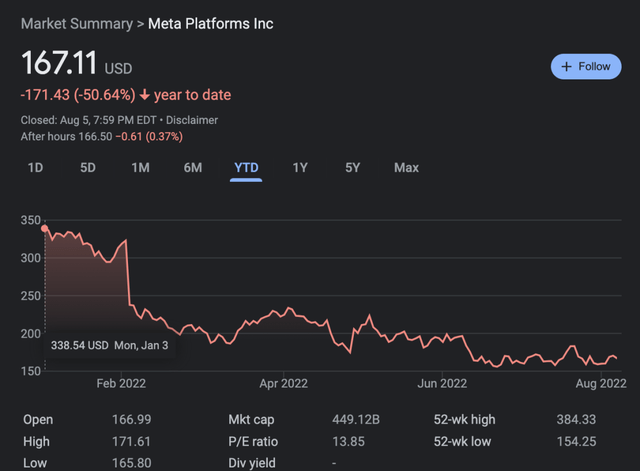Screen dimensions: 640x471
Task: Select the YTD tab
Action: tap(245, 167)
